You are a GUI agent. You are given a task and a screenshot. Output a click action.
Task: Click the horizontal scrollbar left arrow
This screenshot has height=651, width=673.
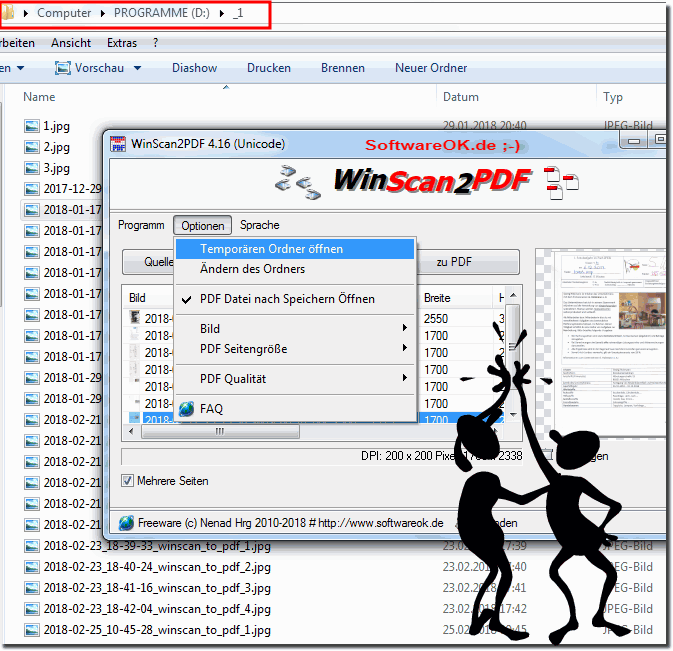coord(131,431)
